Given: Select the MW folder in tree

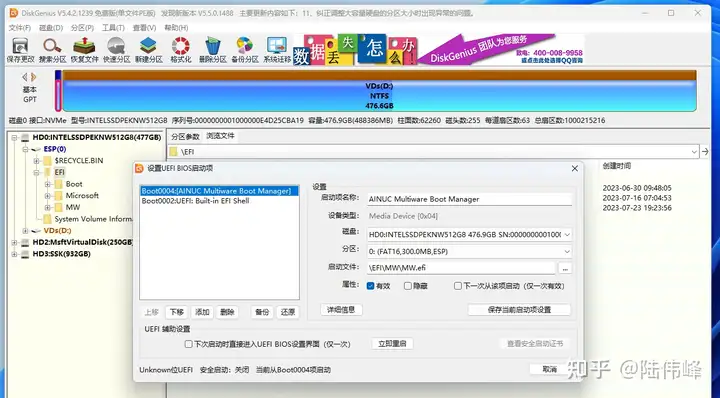Looking at the screenshot, I should point(73,207).
